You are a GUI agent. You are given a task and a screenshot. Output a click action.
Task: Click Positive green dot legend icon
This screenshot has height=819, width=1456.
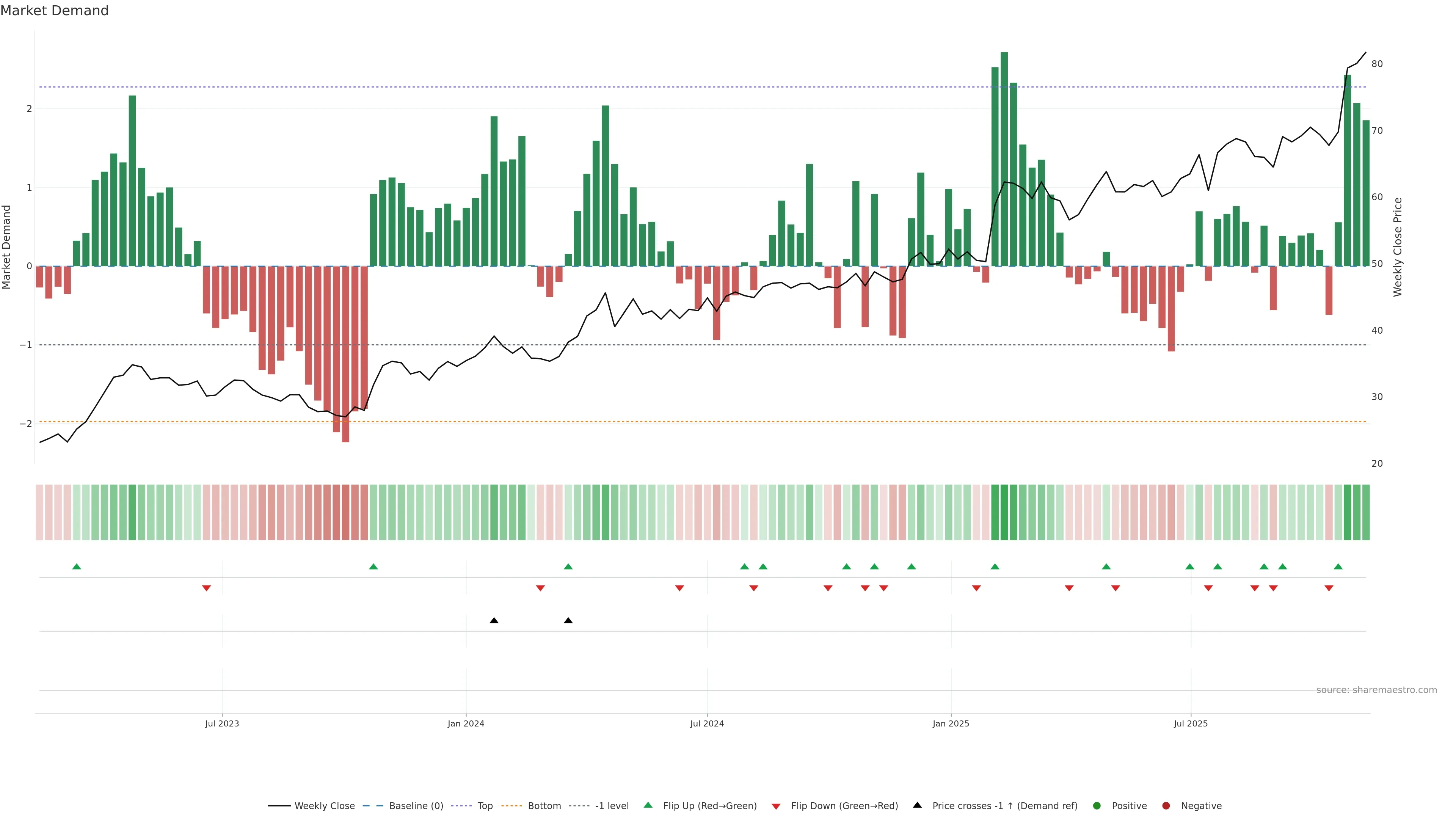[x=1097, y=806]
